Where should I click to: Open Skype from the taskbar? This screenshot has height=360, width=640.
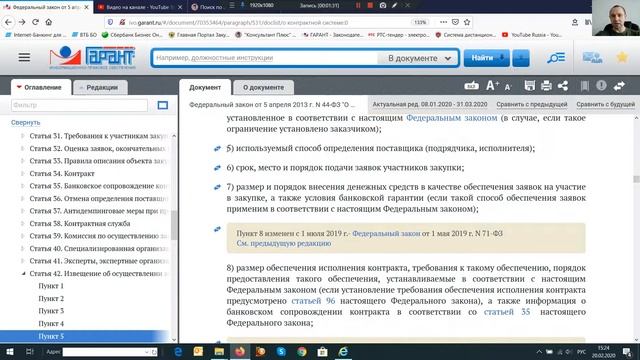coord(281,351)
